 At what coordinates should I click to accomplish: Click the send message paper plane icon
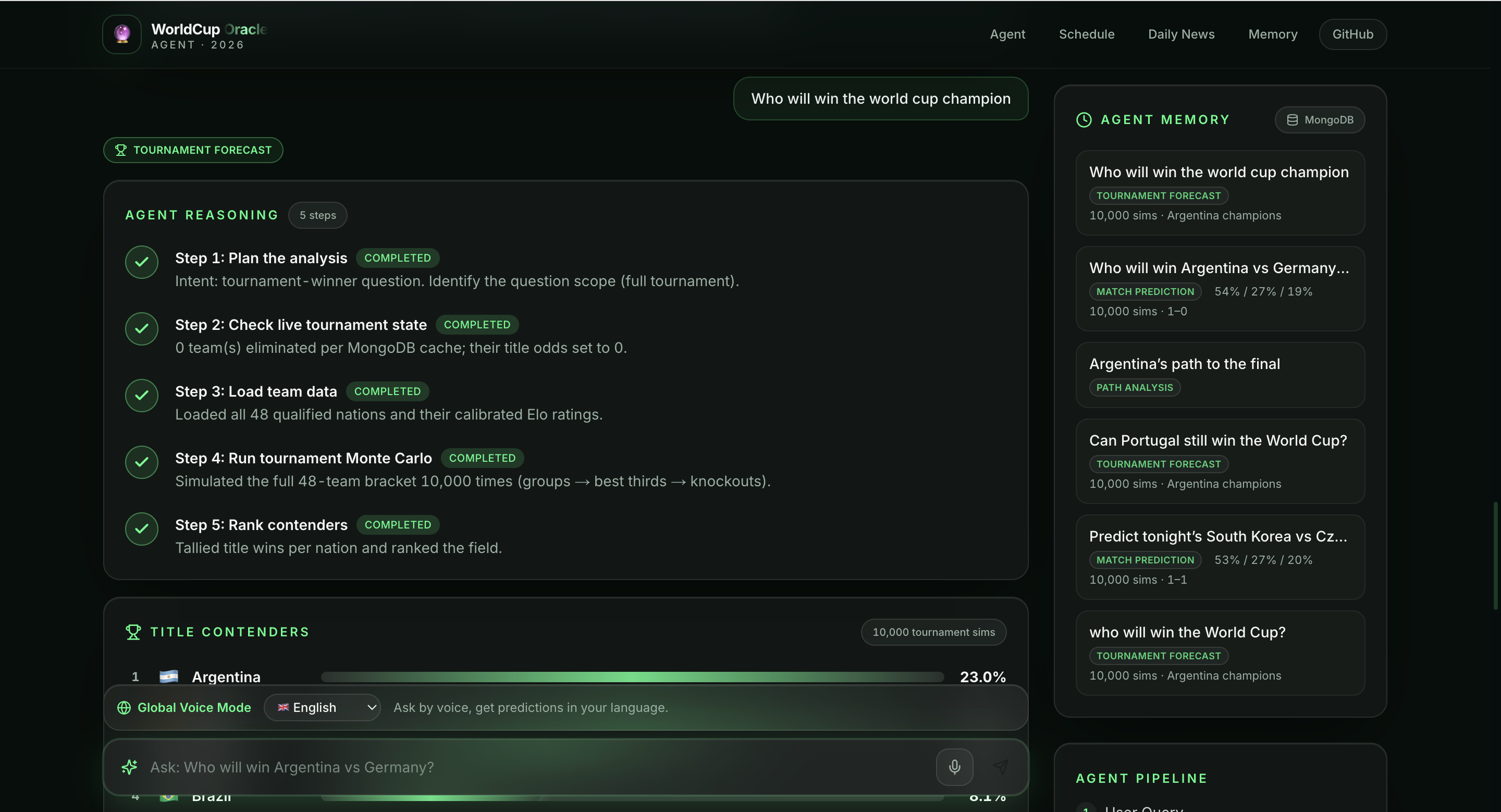1001,767
